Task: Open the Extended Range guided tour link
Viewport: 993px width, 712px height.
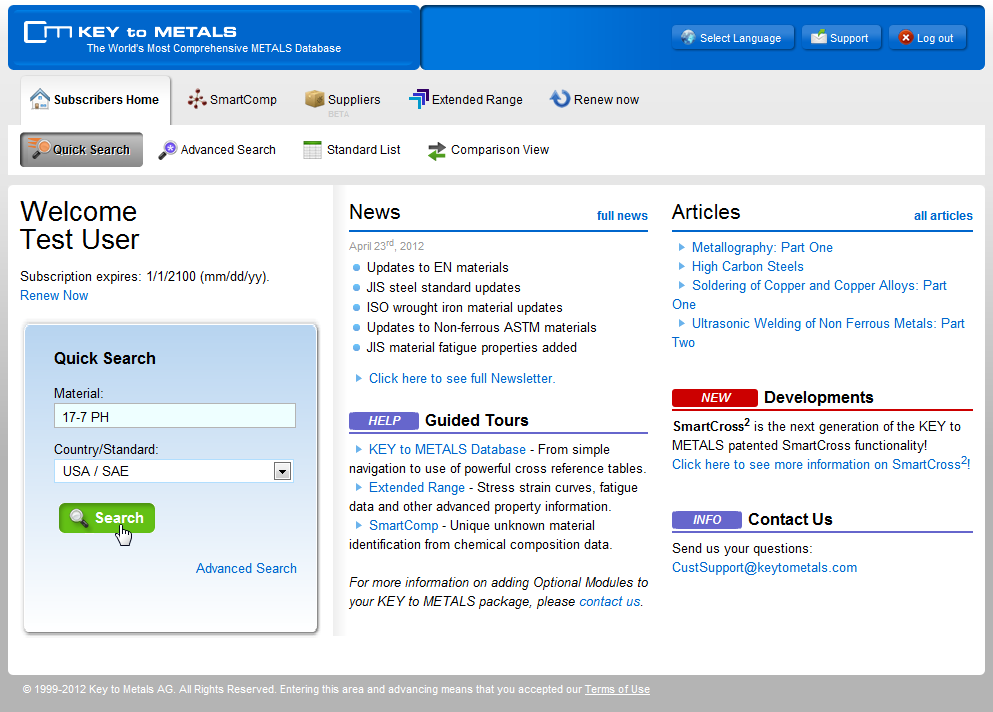Action: pyautogui.click(x=417, y=487)
